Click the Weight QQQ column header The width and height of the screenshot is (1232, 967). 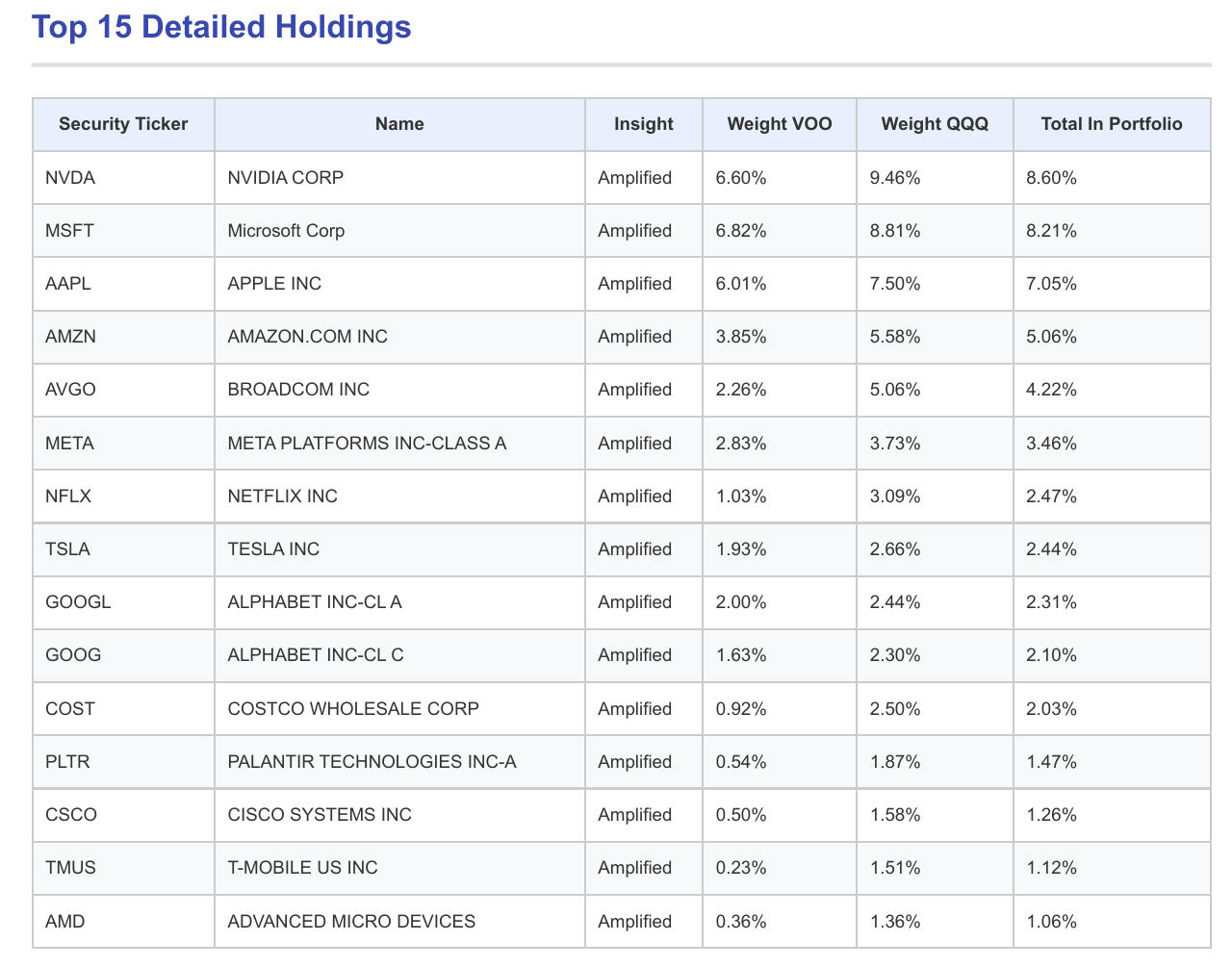pyautogui.click(x=934, y=124)
